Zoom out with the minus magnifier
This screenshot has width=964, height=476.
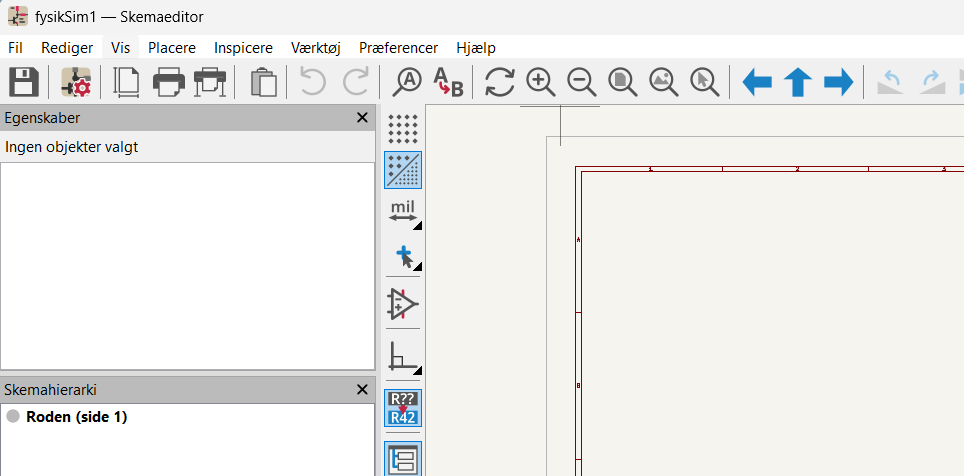[582, 82]
